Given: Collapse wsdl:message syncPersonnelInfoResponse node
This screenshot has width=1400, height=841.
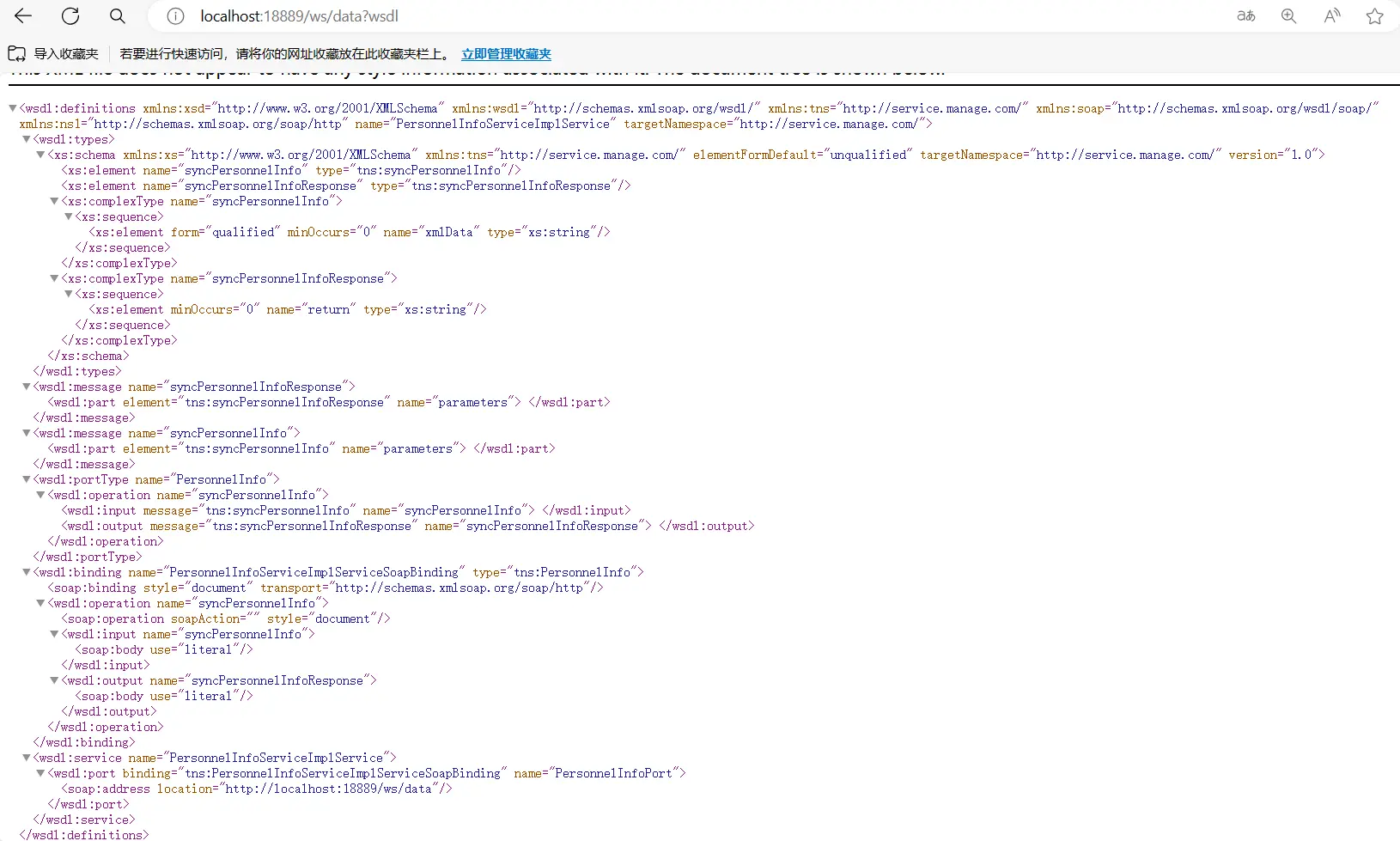Looking at the screenshot, I should (27, 387).
